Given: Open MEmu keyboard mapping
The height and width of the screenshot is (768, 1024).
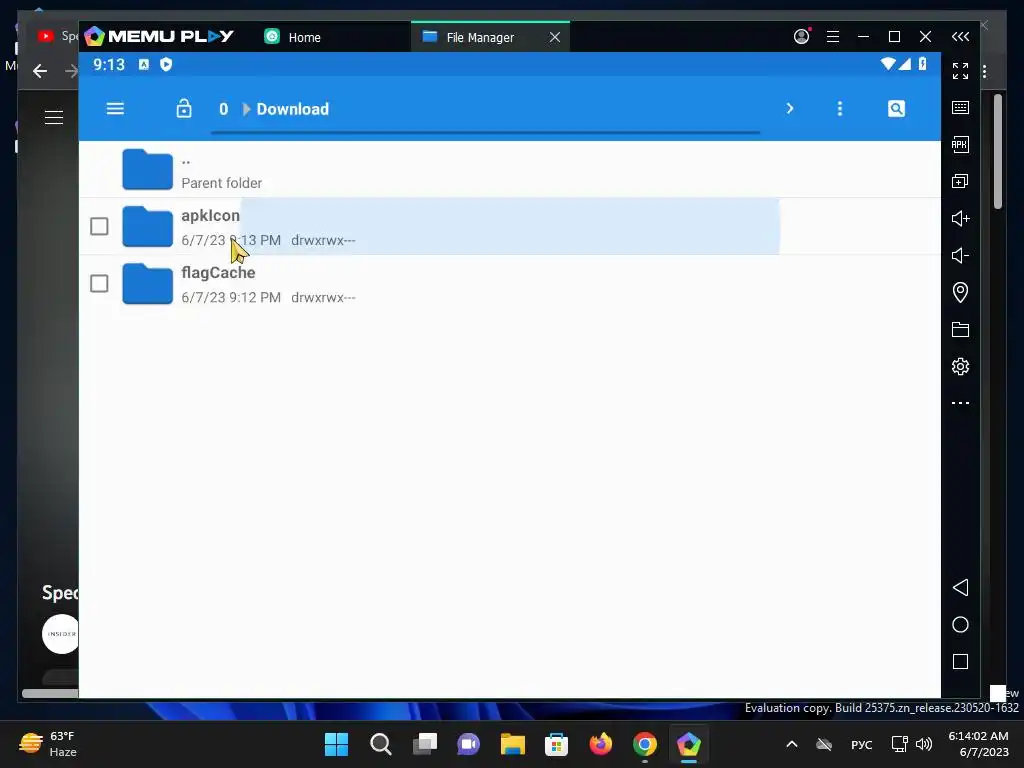Looking at the screenshot, I should [x=960, y=107].
